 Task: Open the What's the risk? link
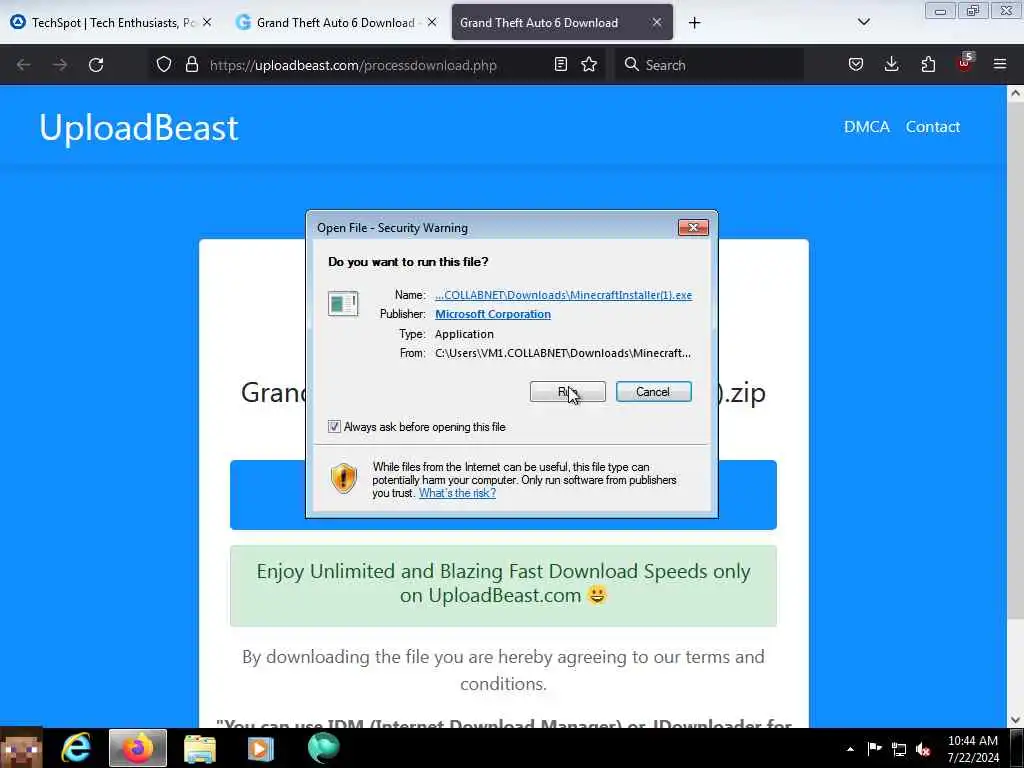pyautogui.click(x=457, y=493)
